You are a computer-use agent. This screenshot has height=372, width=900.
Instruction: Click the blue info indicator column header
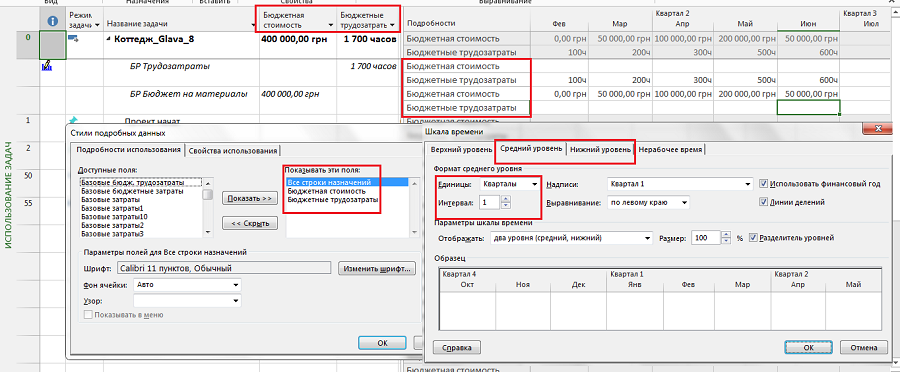pos(53,21)
